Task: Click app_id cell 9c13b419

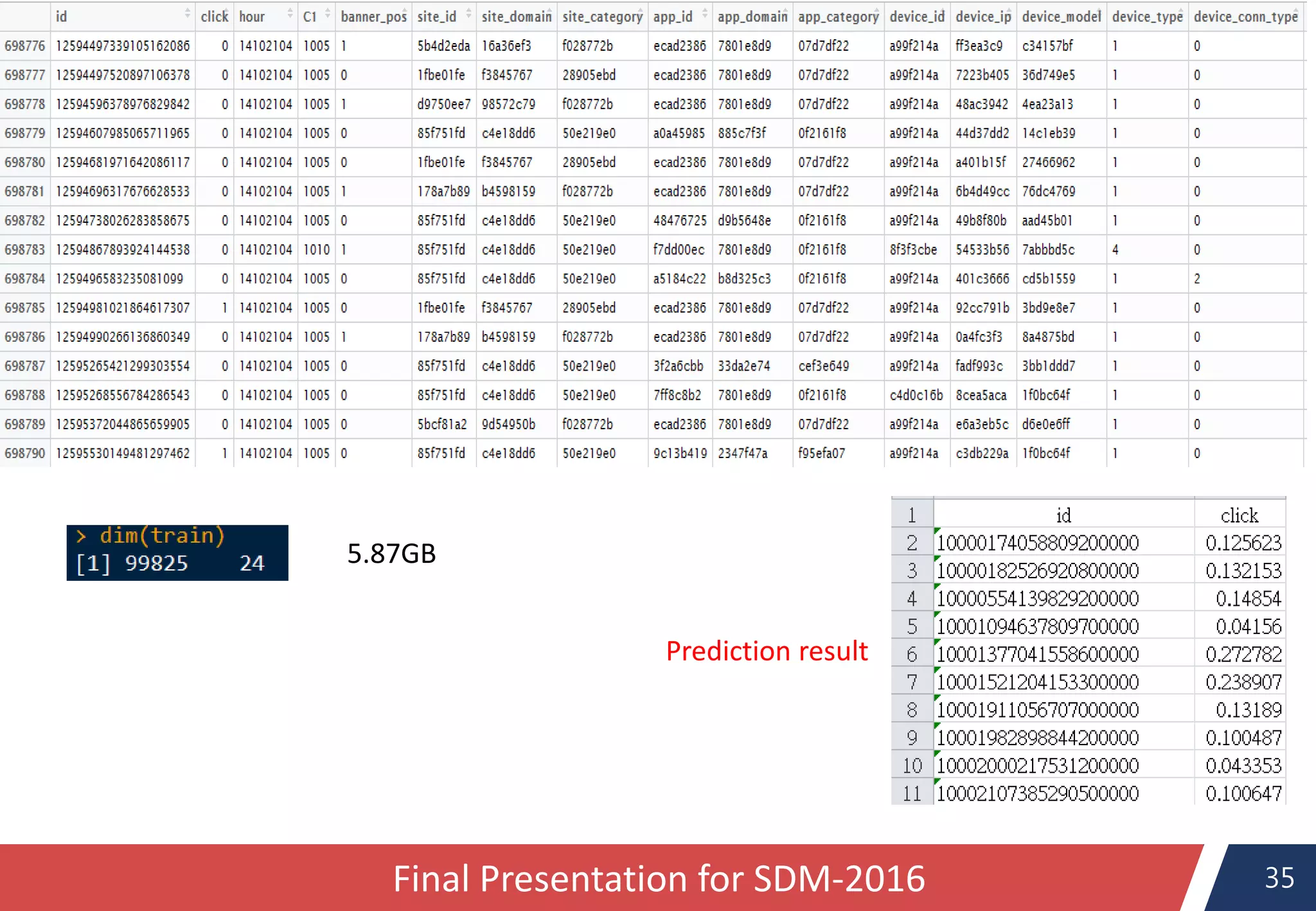Action: [x=680, y=454]
